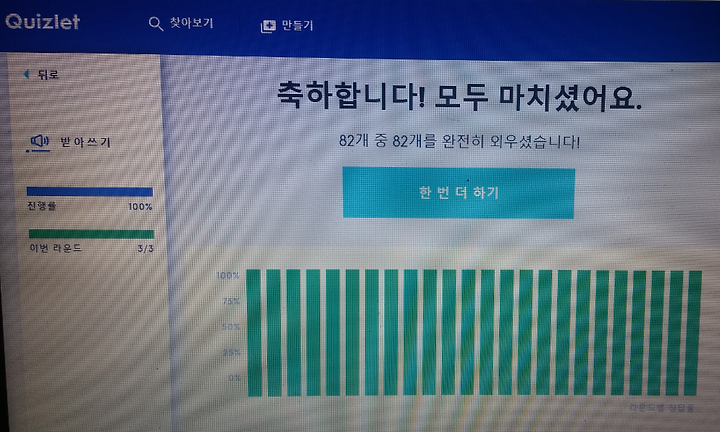Click the 축하합니다 heading

click(459, 95)
